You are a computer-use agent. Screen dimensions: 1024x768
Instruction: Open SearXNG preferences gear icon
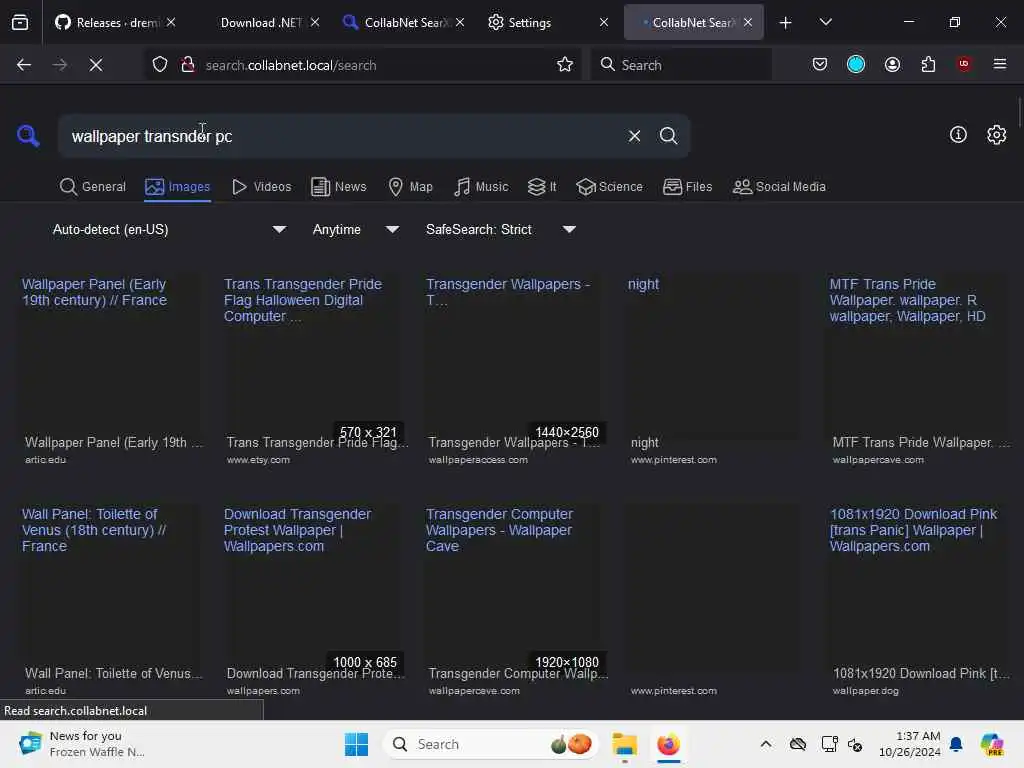pyautogui.click(x=997, y=135)
